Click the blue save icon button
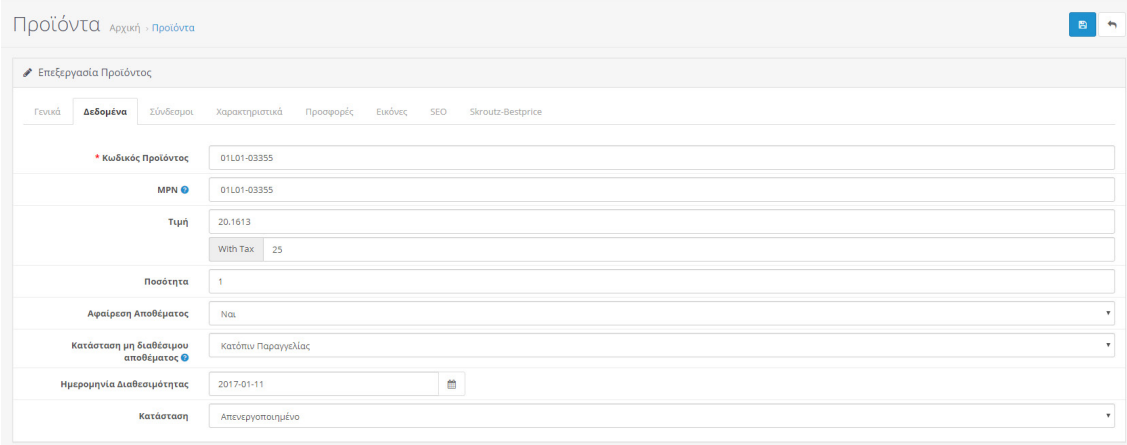1127x445 pixels. click(1082, 25)
